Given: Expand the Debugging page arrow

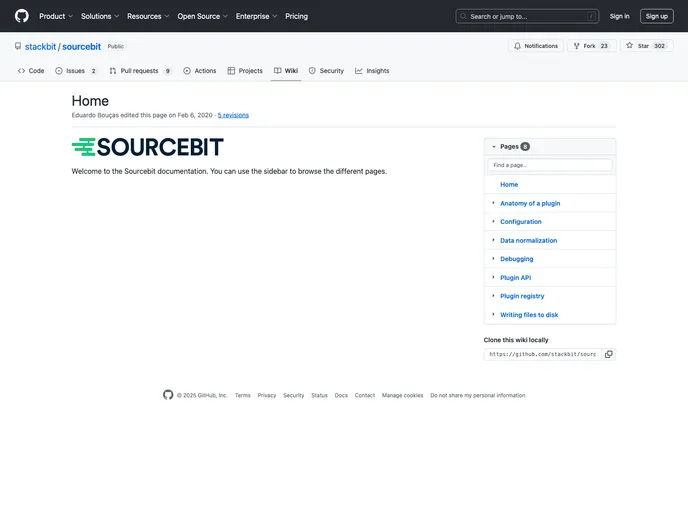Looking at the screenshot, I should pos(493,258).
